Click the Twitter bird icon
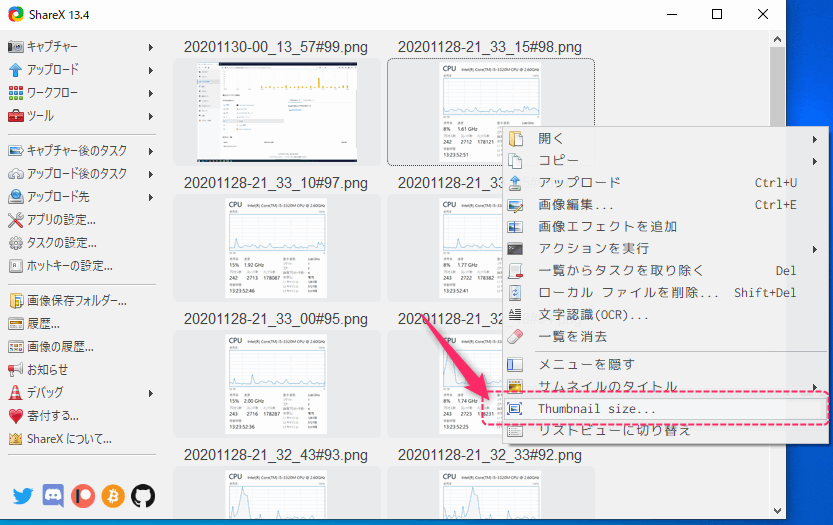The image size is (833, 525). click(x=23, y=496)
